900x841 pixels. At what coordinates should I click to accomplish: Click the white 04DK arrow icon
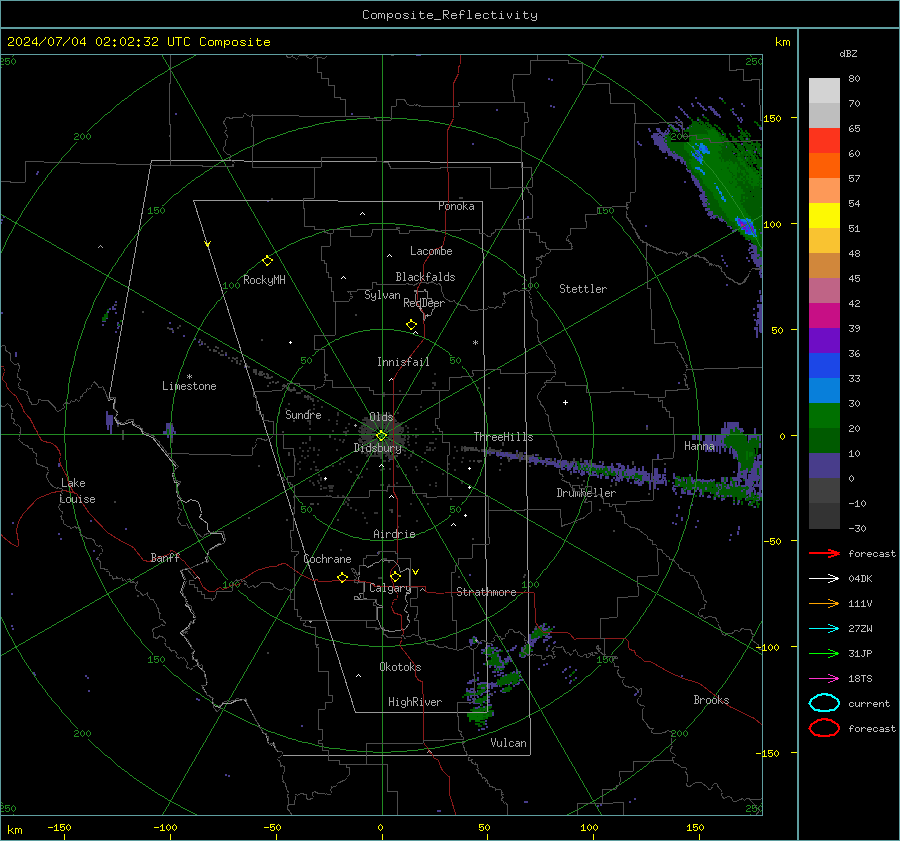824,579
